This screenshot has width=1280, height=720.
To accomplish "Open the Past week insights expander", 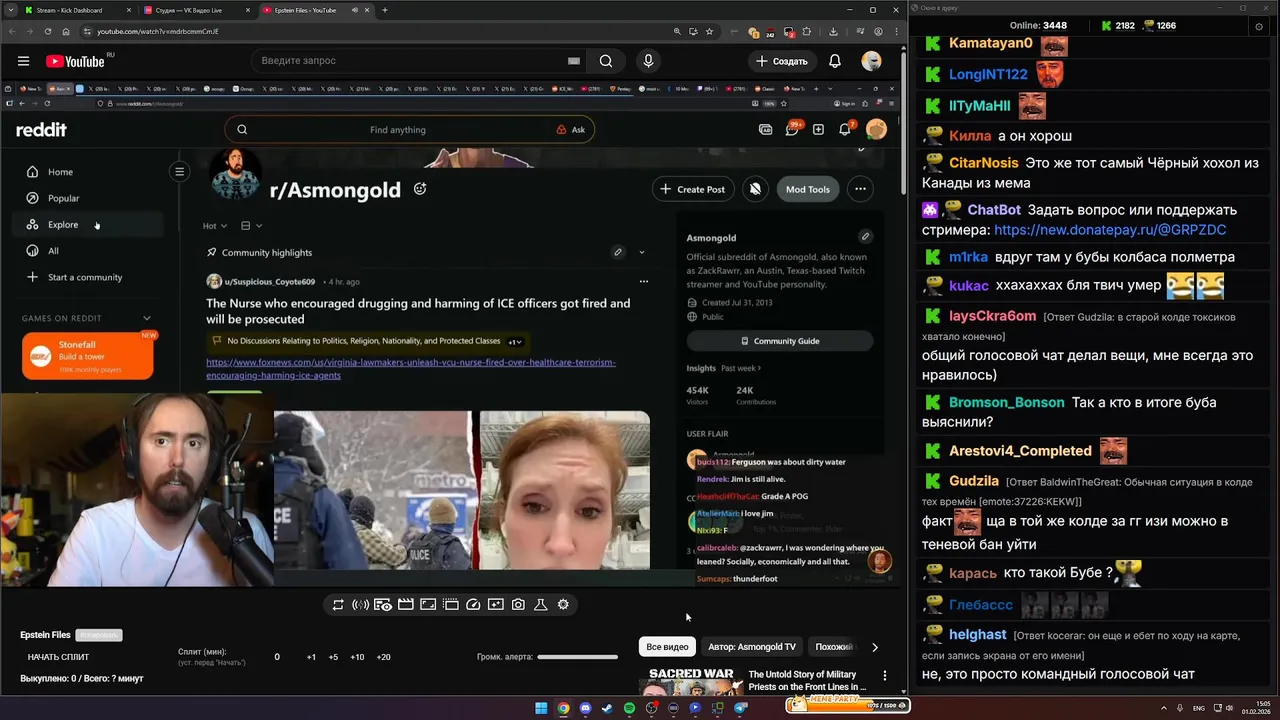I will click(x=741, y=368).
